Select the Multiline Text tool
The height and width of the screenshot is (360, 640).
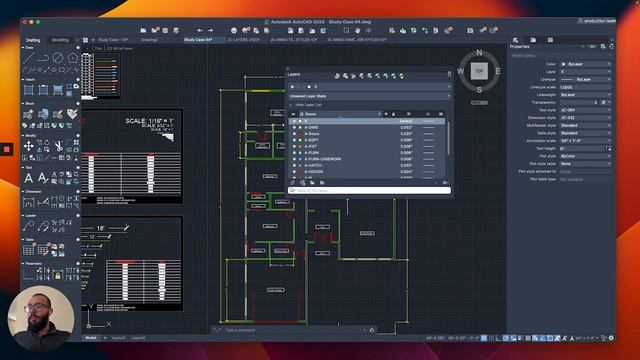pyautogui.click(x=29, y=178)
